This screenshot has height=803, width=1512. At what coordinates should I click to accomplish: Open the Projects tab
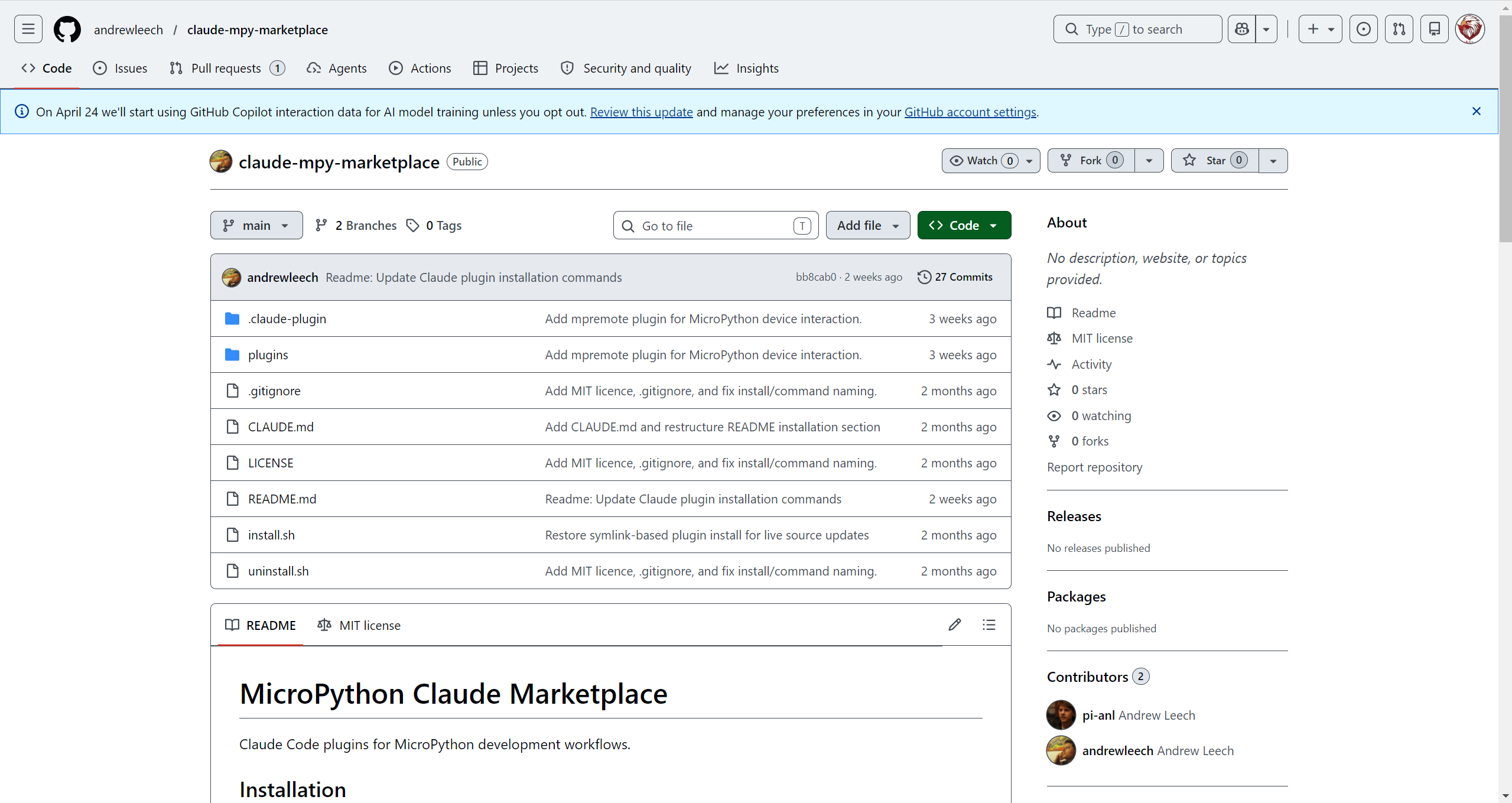(x=506, y=69)
